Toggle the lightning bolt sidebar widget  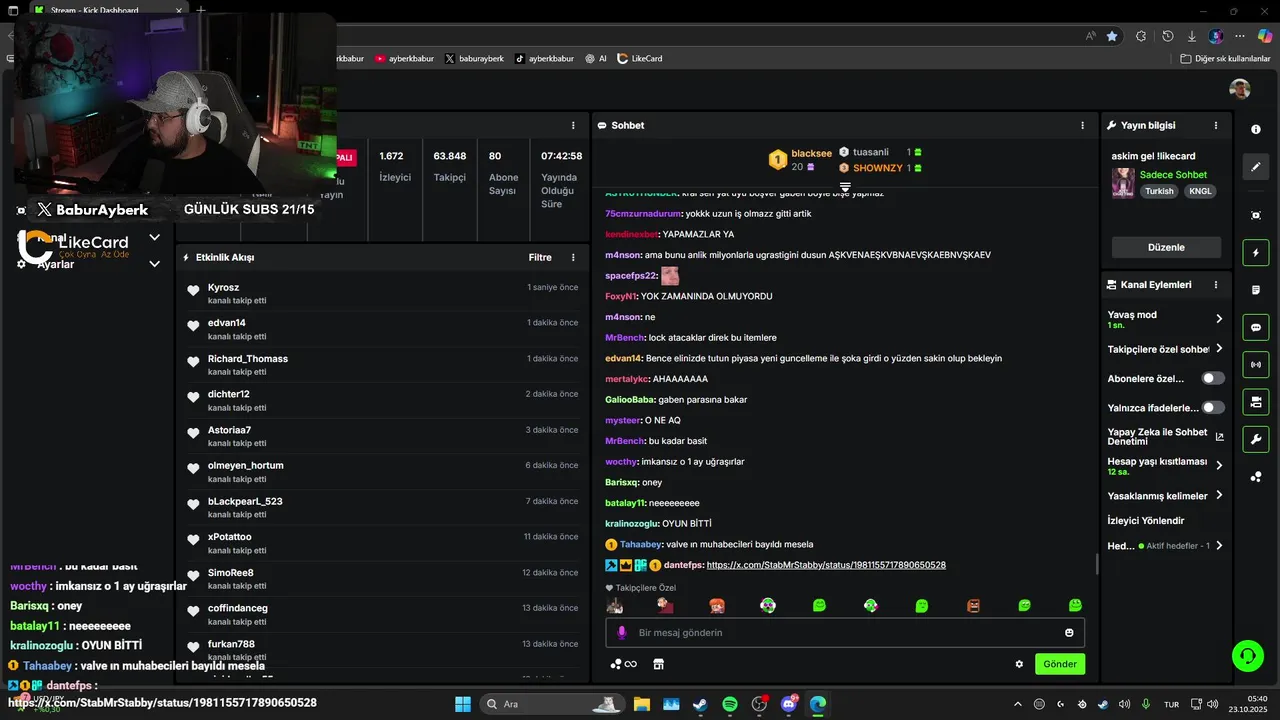pos(1256,253)
